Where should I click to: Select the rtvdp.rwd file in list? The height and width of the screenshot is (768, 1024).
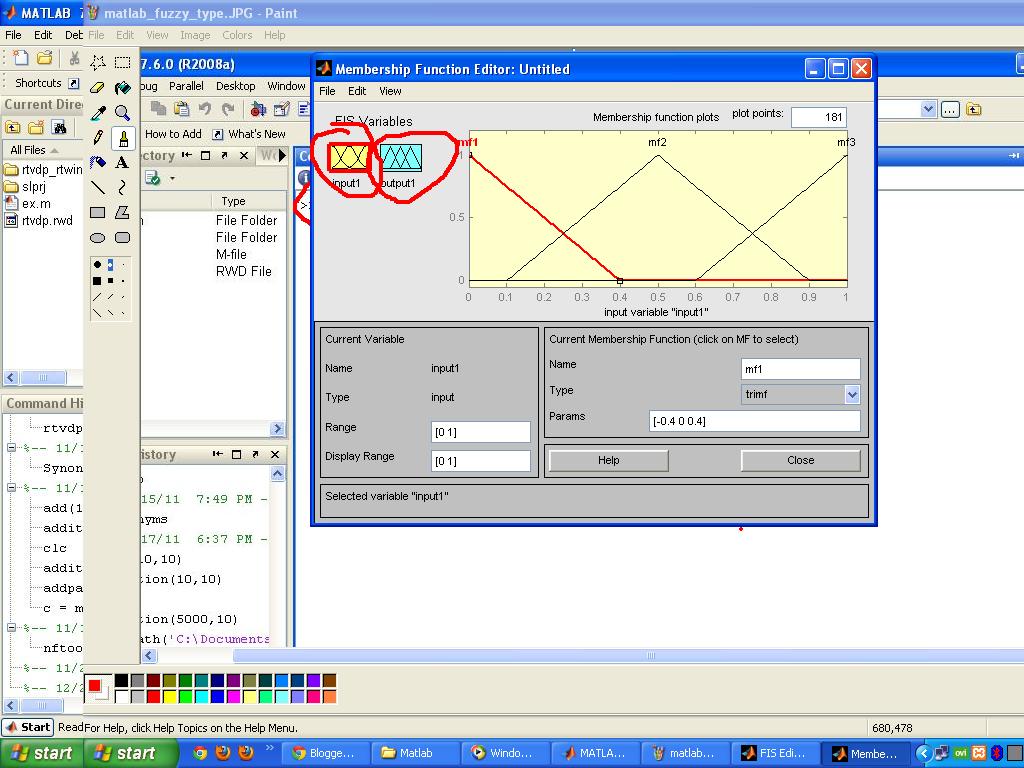point(39,221)
